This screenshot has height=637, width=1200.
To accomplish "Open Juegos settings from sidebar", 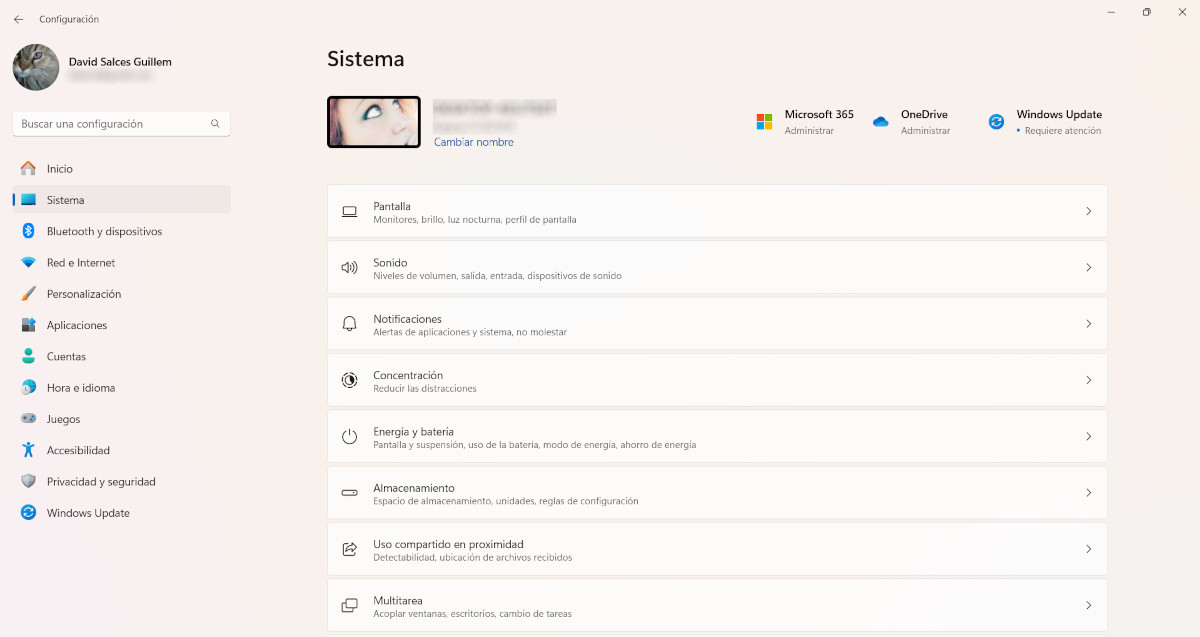I will (63, 418).
